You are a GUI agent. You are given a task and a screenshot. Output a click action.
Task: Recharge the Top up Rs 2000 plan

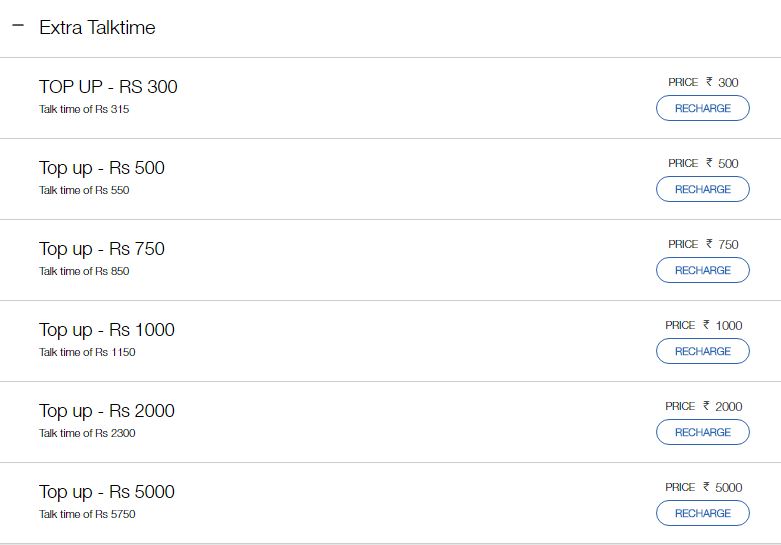702,432
